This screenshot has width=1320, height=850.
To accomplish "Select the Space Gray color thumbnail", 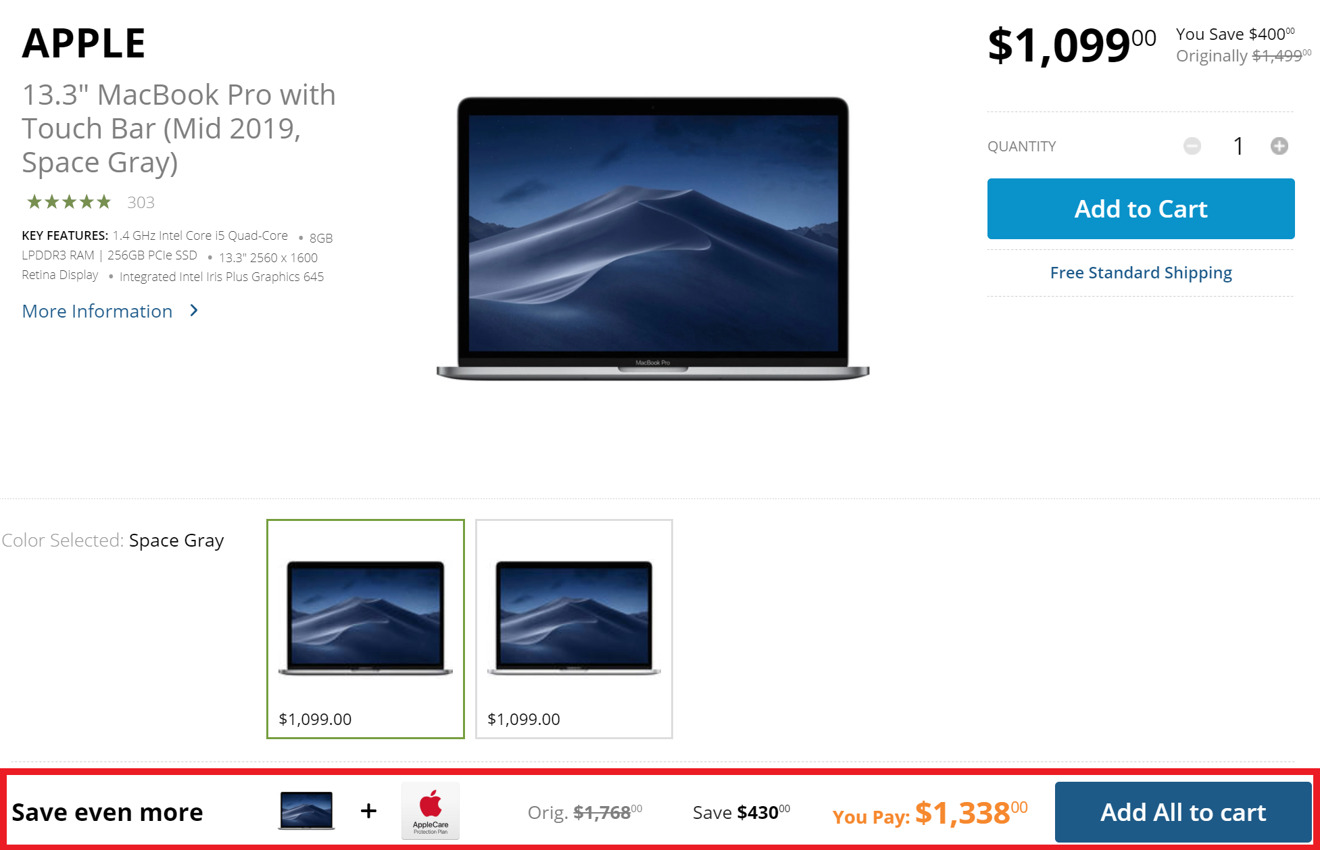I will 366,629.
